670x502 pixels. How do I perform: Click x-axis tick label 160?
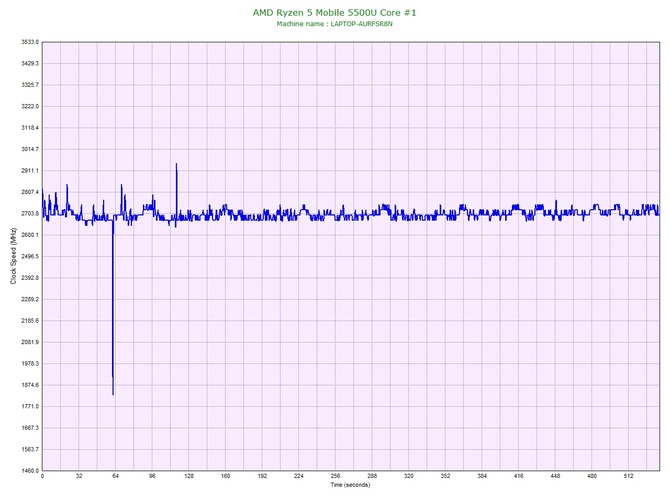click(226, 476)
